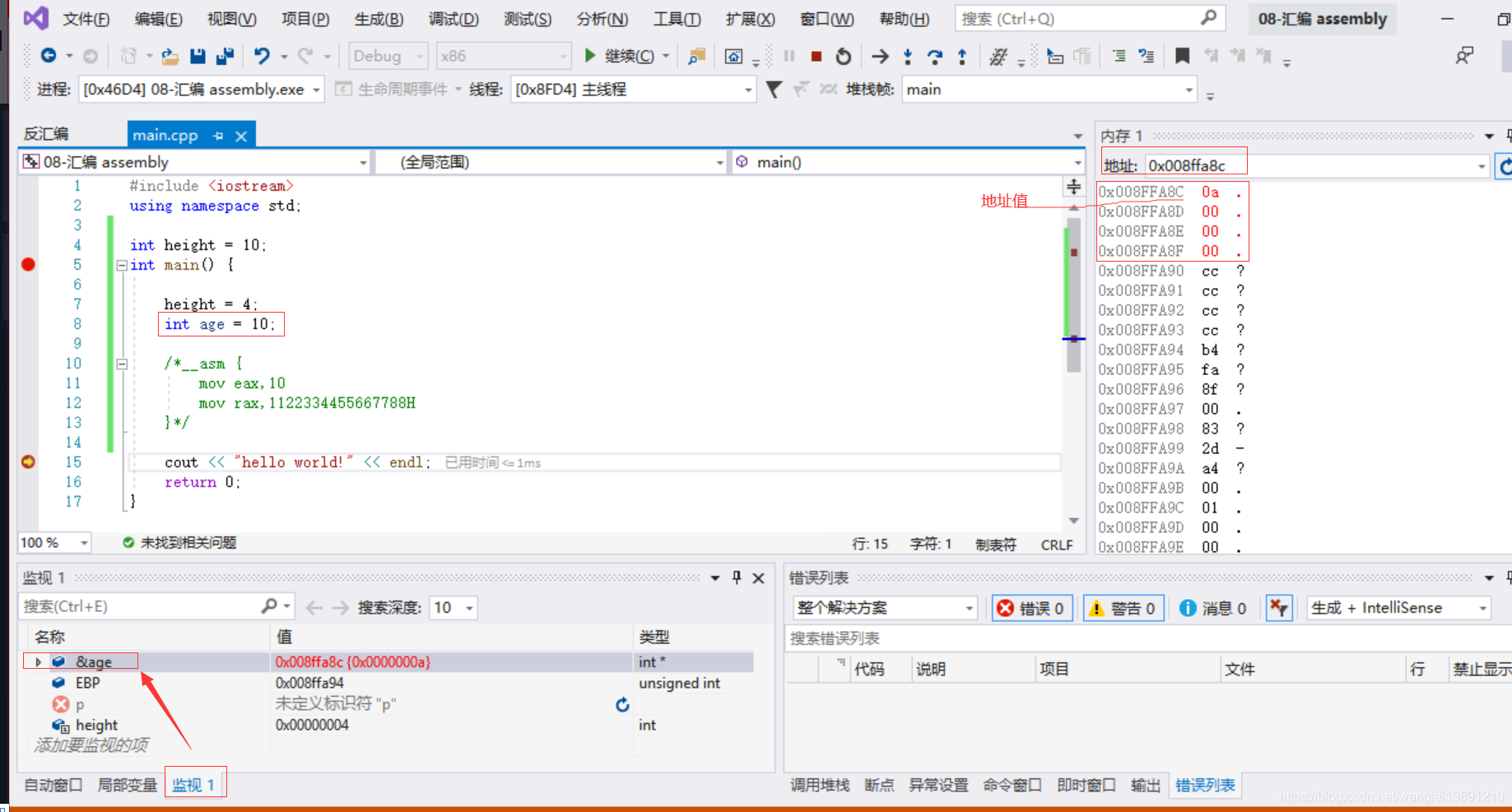Switch to the 自动窗口 tab
The width and height of the screenshot is (1512, 812).
(54, 785)
